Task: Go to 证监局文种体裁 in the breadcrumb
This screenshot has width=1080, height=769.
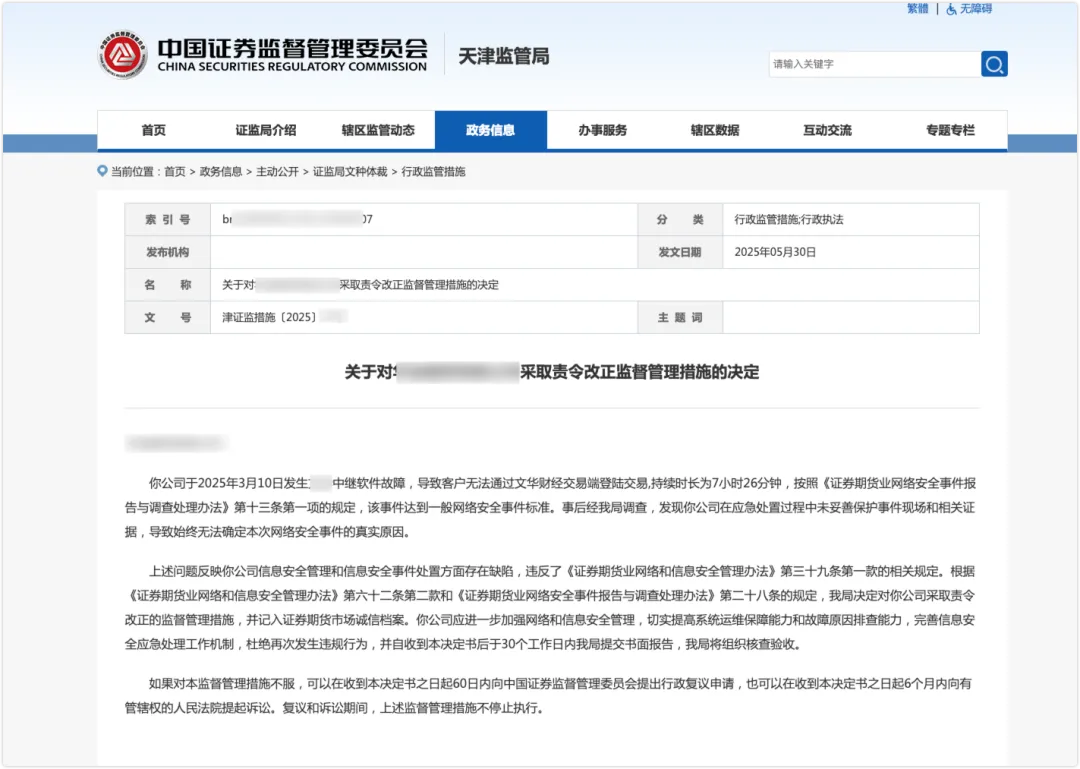Action: coord(350,172)
